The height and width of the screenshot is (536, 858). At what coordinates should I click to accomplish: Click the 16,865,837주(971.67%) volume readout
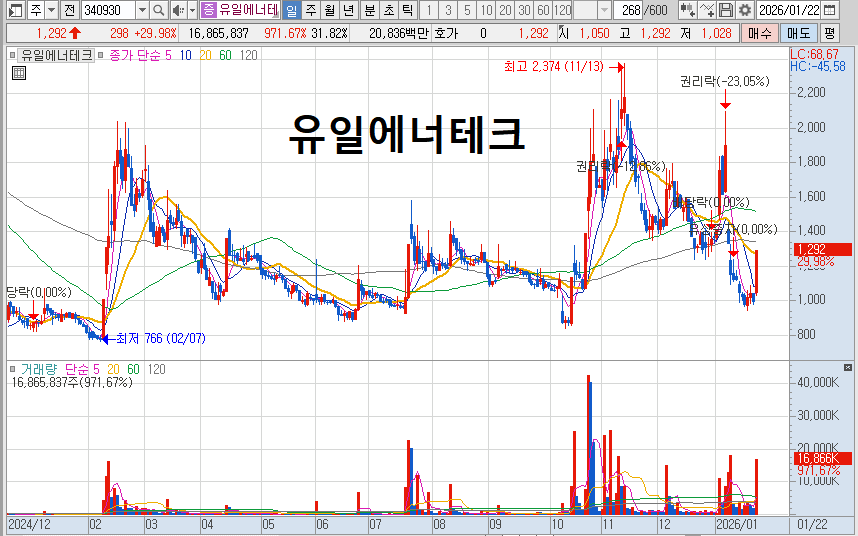(x=72, y=382)
